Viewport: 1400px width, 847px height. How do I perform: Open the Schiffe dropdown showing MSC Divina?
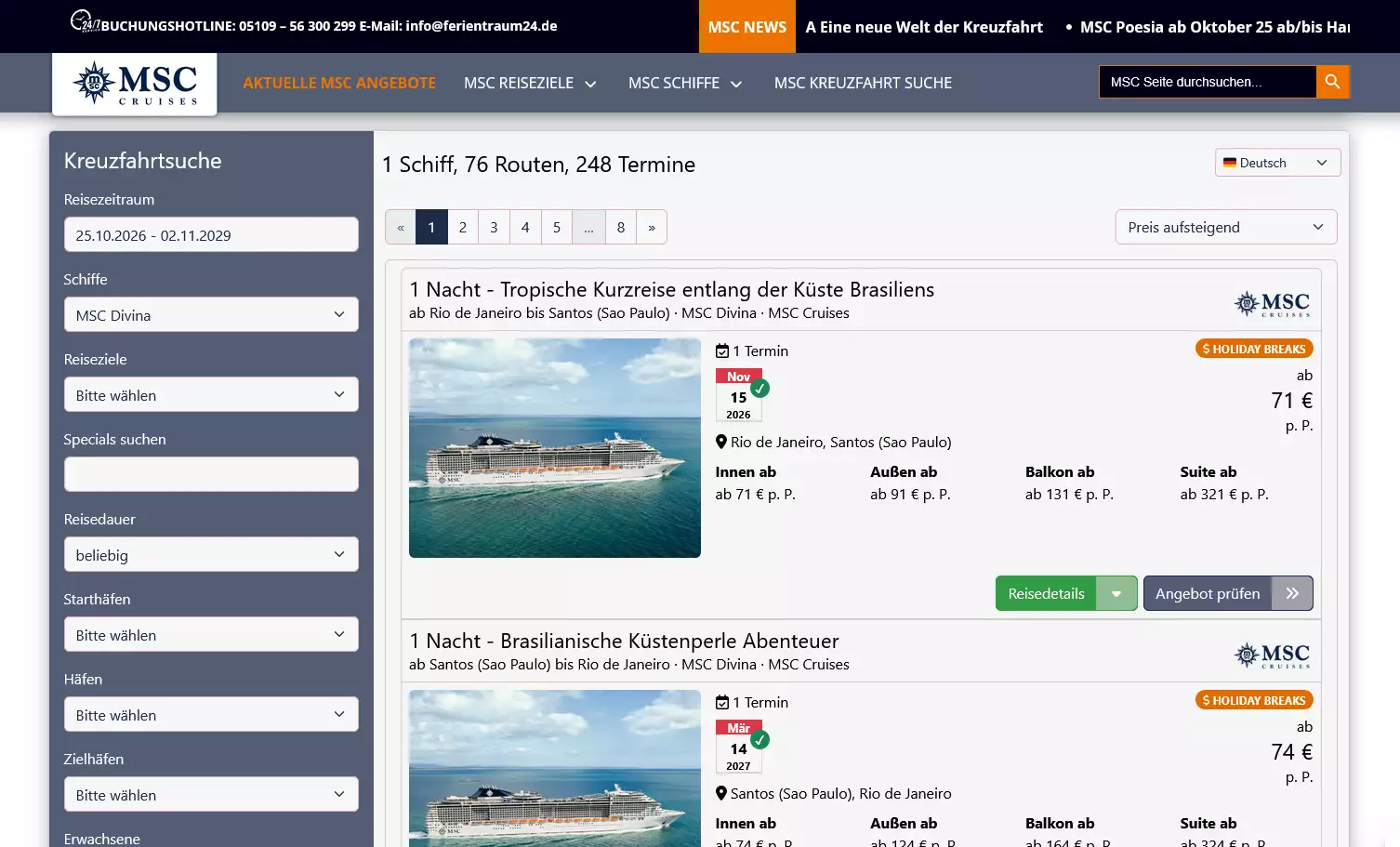(211, 314)
